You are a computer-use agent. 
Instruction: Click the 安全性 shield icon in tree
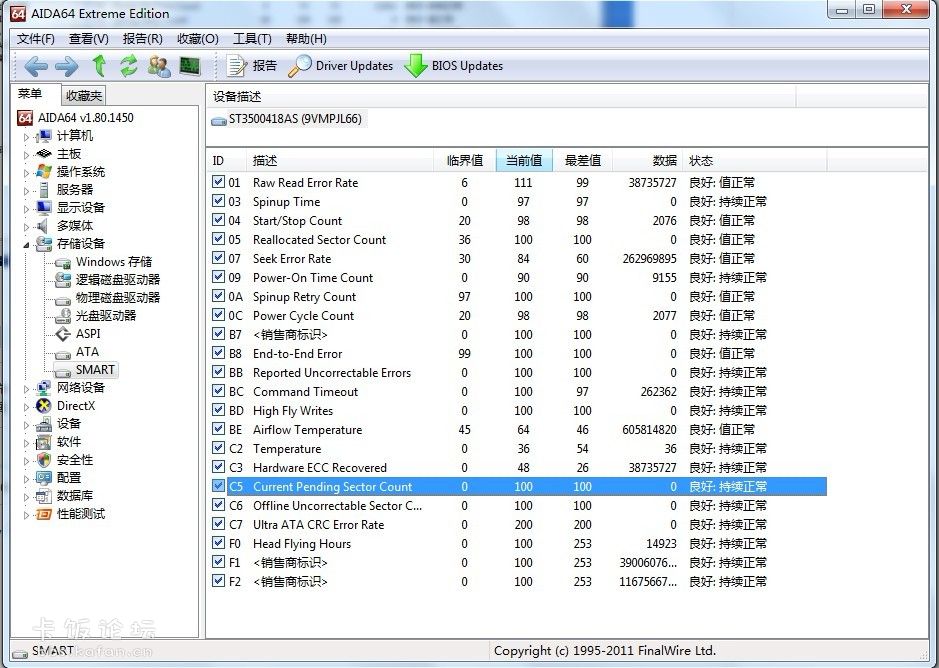click(x=44, y=460)
